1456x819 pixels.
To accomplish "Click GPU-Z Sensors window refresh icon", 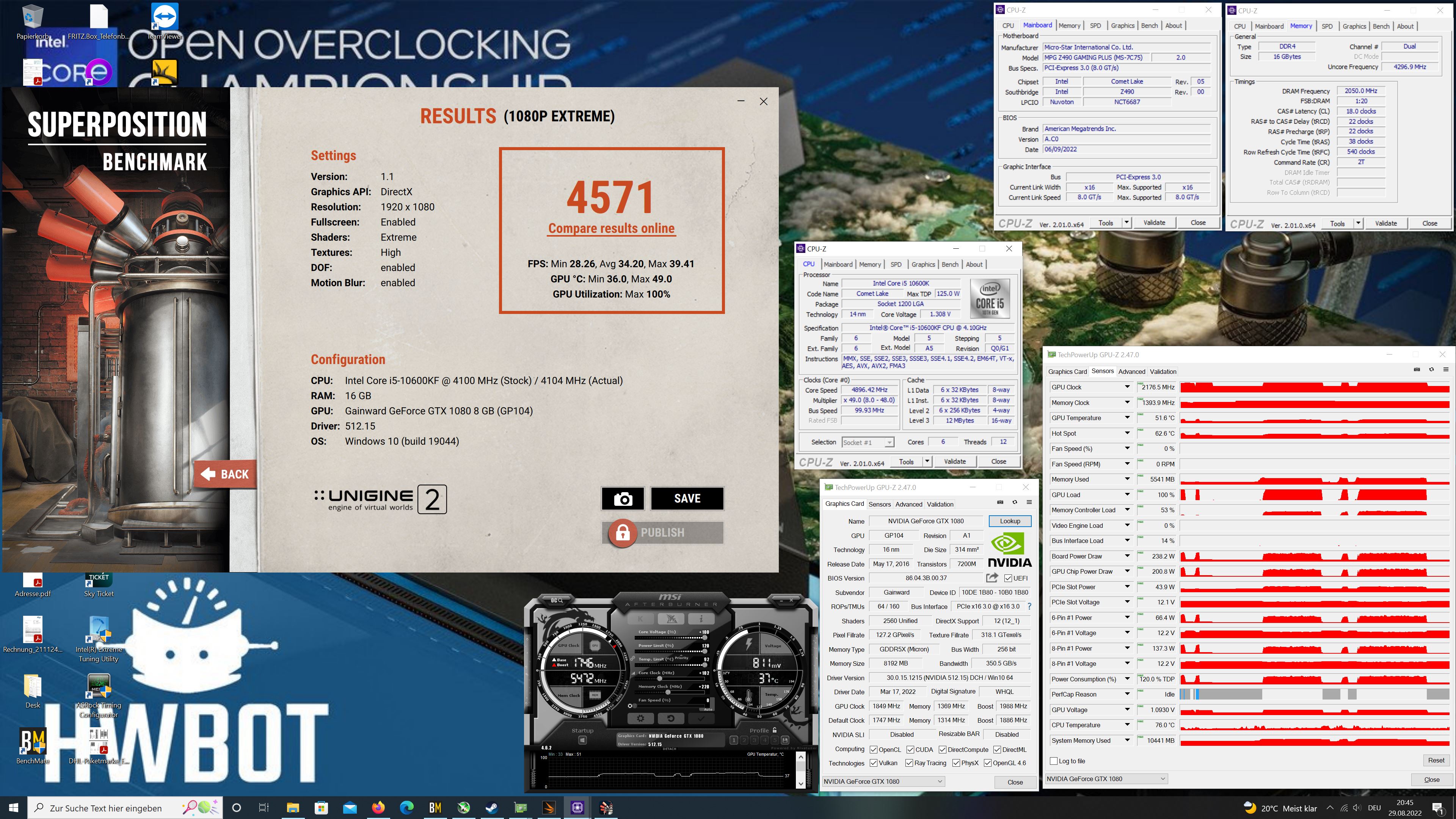I will click(1431, 369).
